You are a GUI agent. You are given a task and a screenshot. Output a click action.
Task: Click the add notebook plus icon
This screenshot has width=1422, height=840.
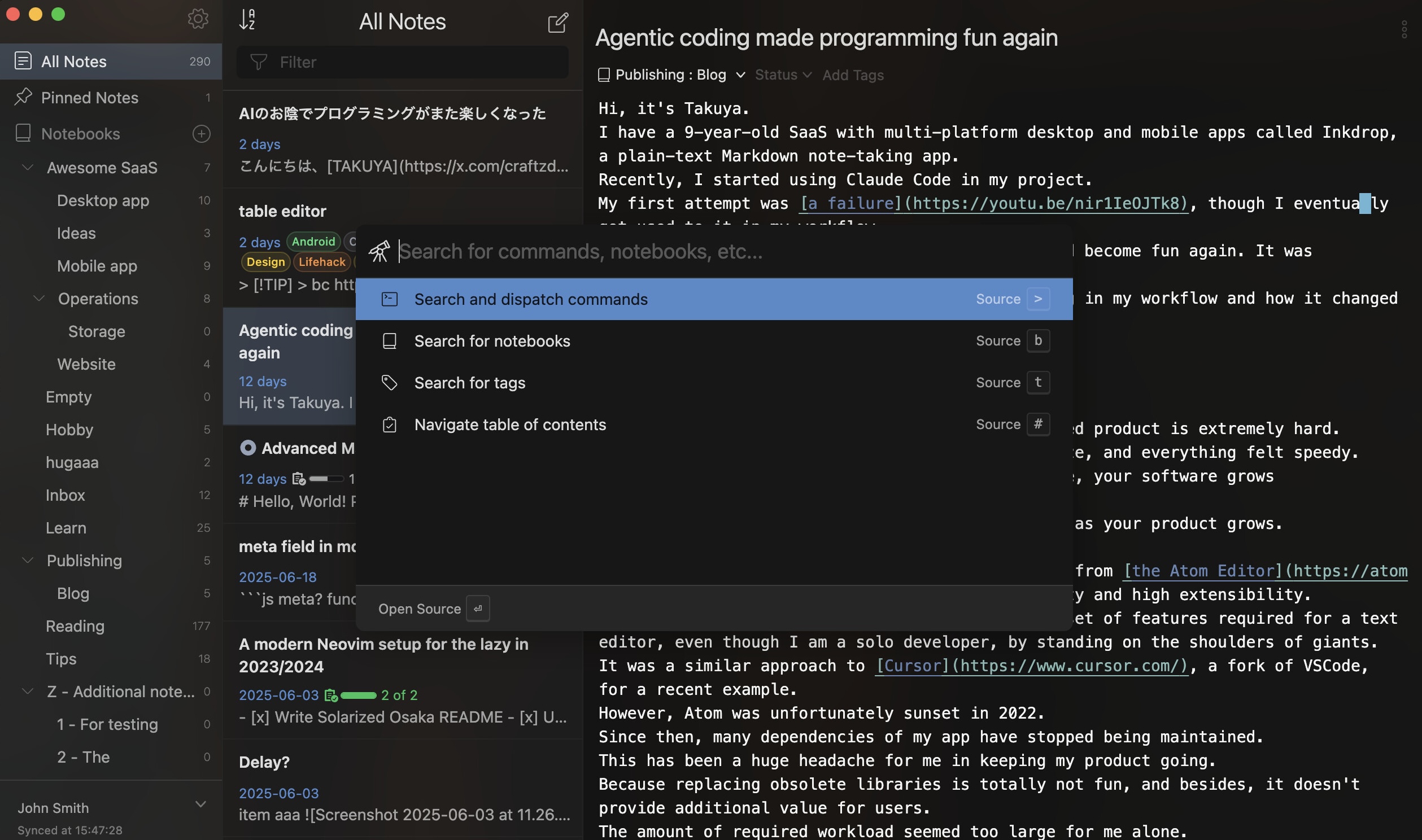point(202,134)
